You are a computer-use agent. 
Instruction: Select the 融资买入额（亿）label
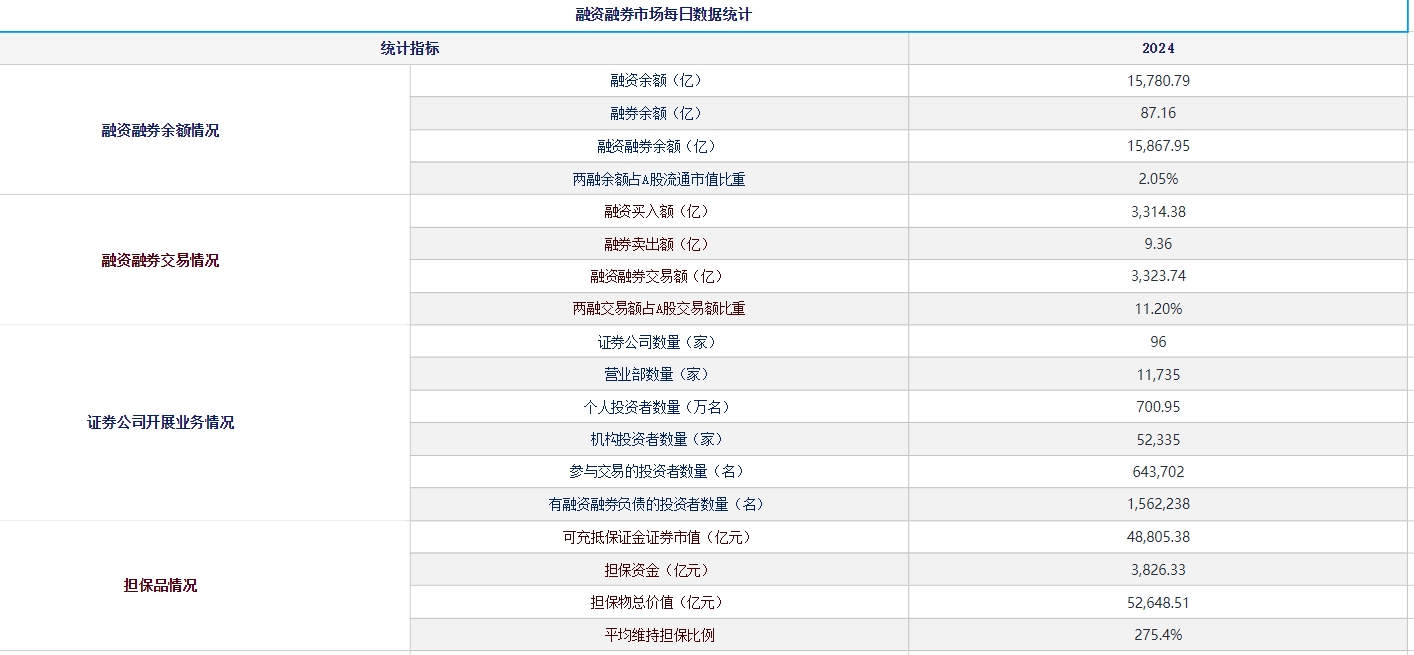[660, 211]
